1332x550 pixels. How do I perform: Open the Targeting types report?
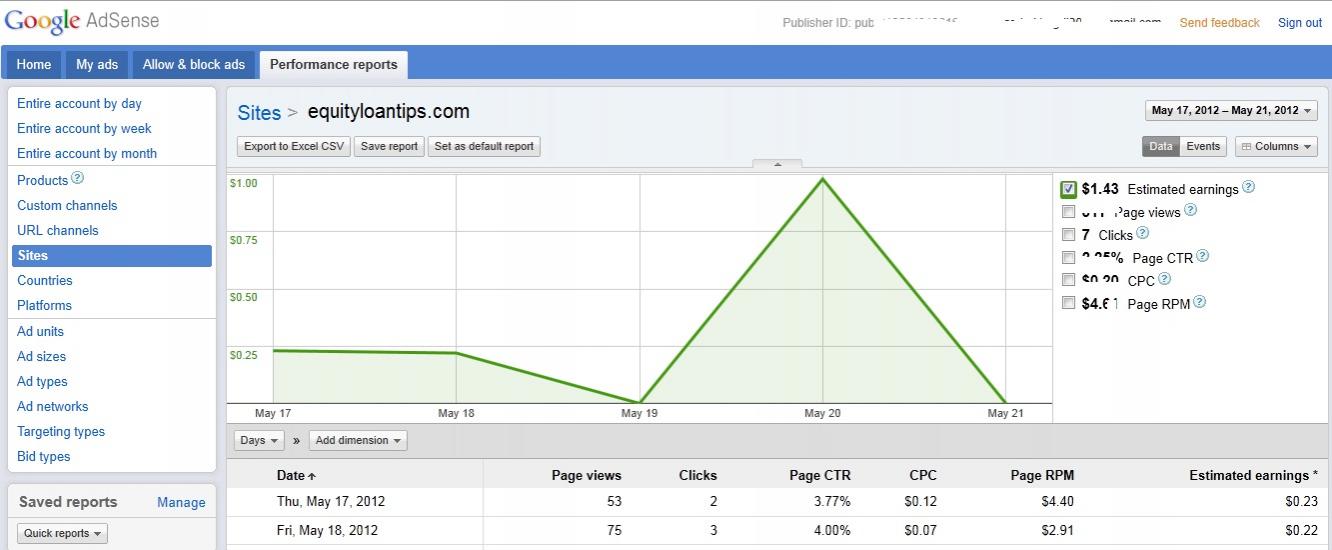pos(61,431)
